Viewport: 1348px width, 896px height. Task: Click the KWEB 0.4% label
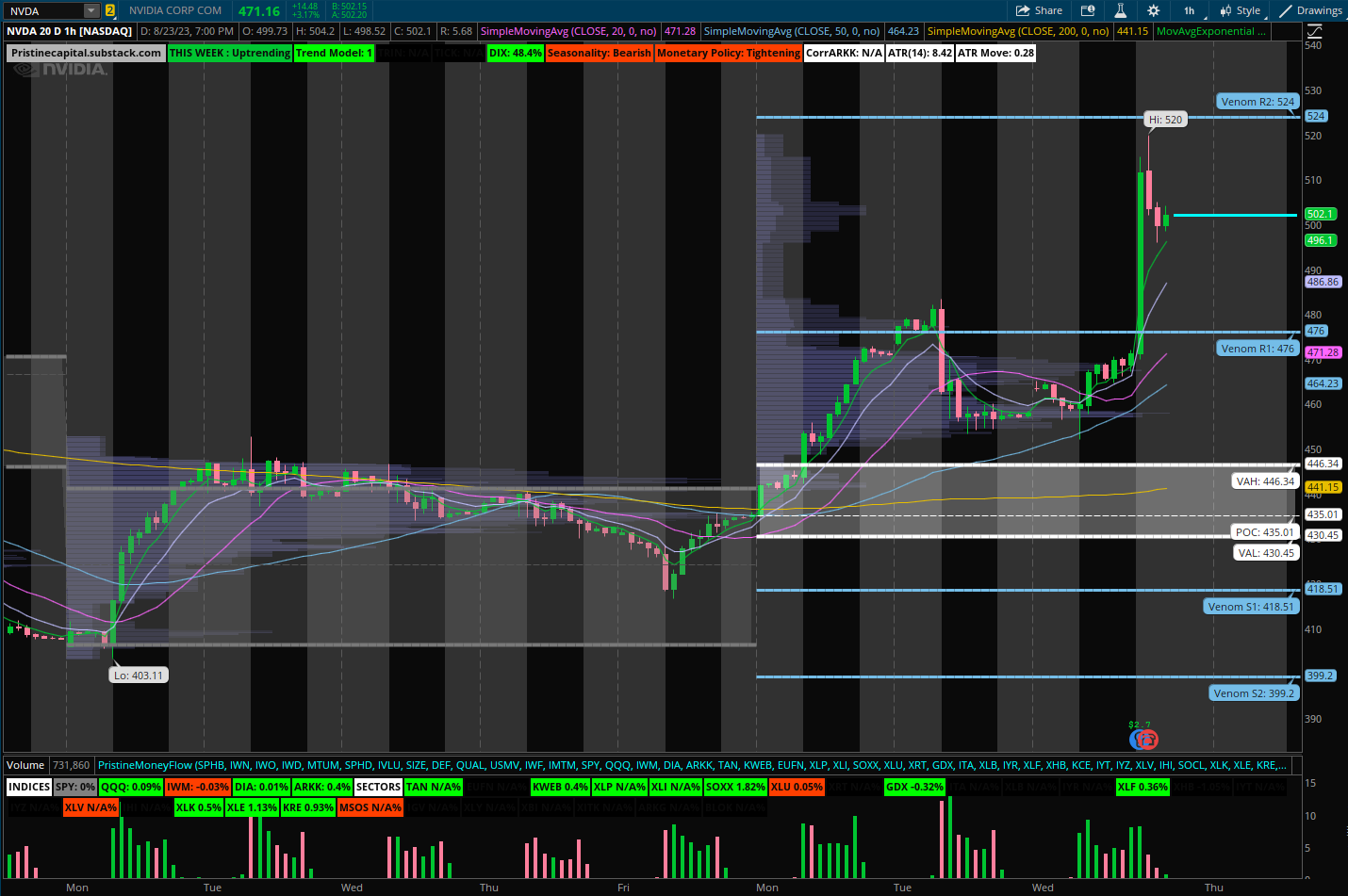(560, 787)
